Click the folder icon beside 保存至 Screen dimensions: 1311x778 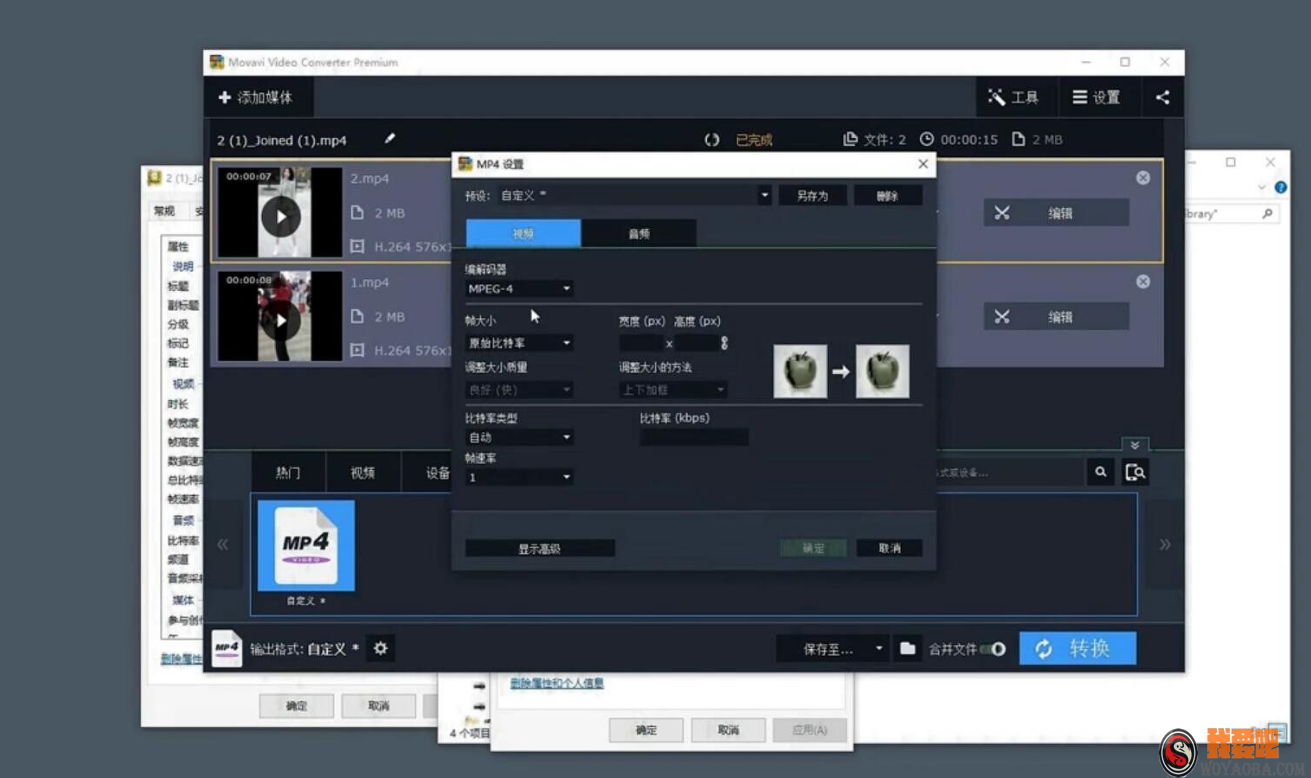point(908,648)
